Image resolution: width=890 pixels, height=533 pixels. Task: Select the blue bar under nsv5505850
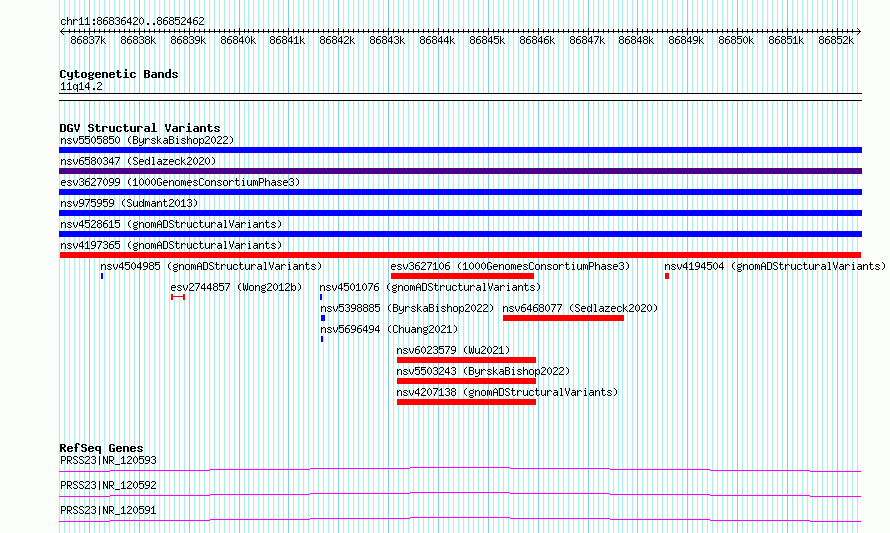[460, 150]
